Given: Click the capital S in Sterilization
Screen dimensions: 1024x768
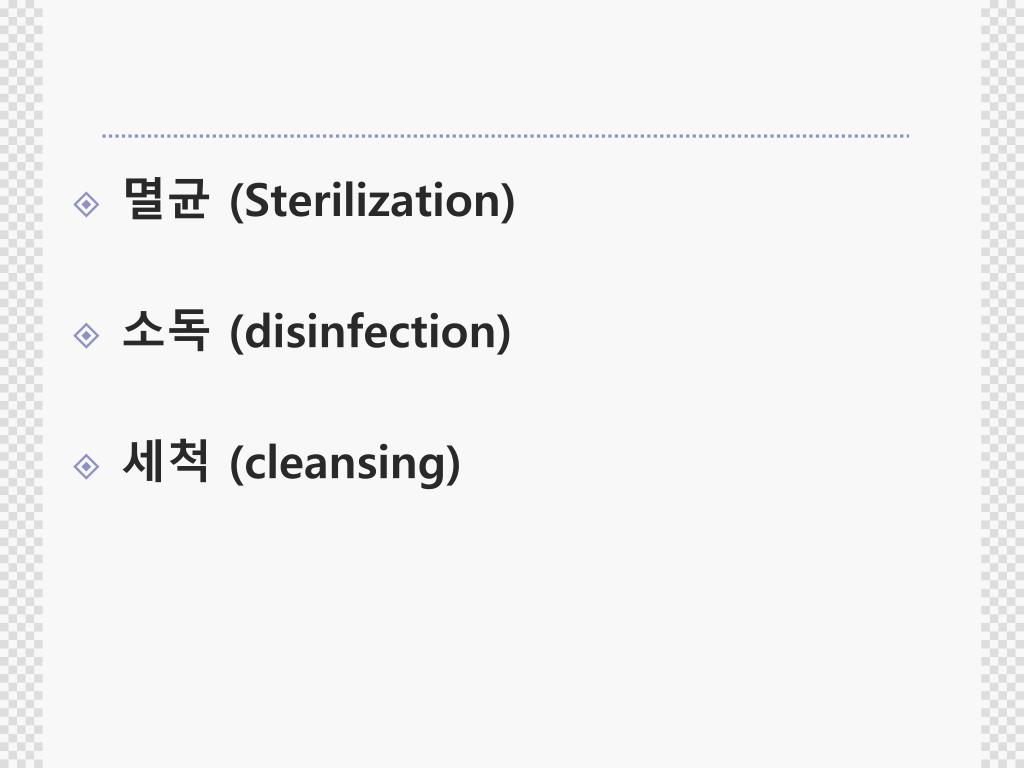Looking at the screenshot, I should point(256,201).
